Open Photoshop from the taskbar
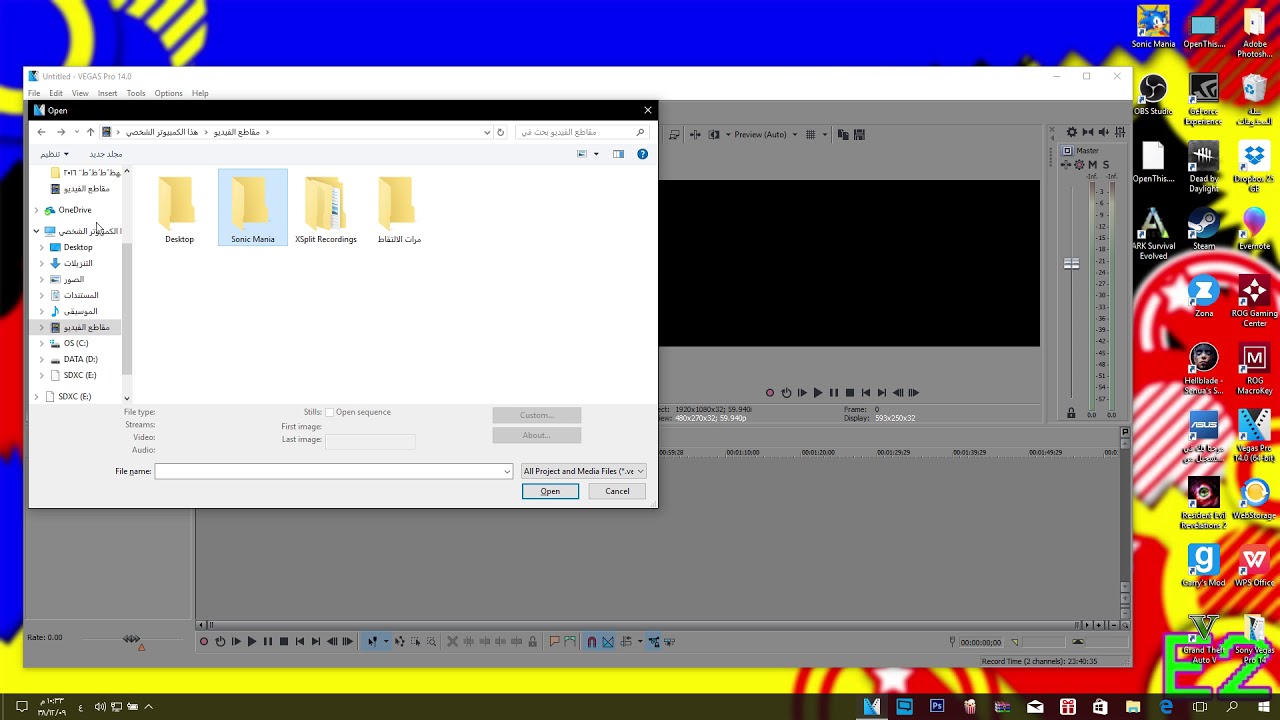 pyautogui.click(x=937, y=707)
